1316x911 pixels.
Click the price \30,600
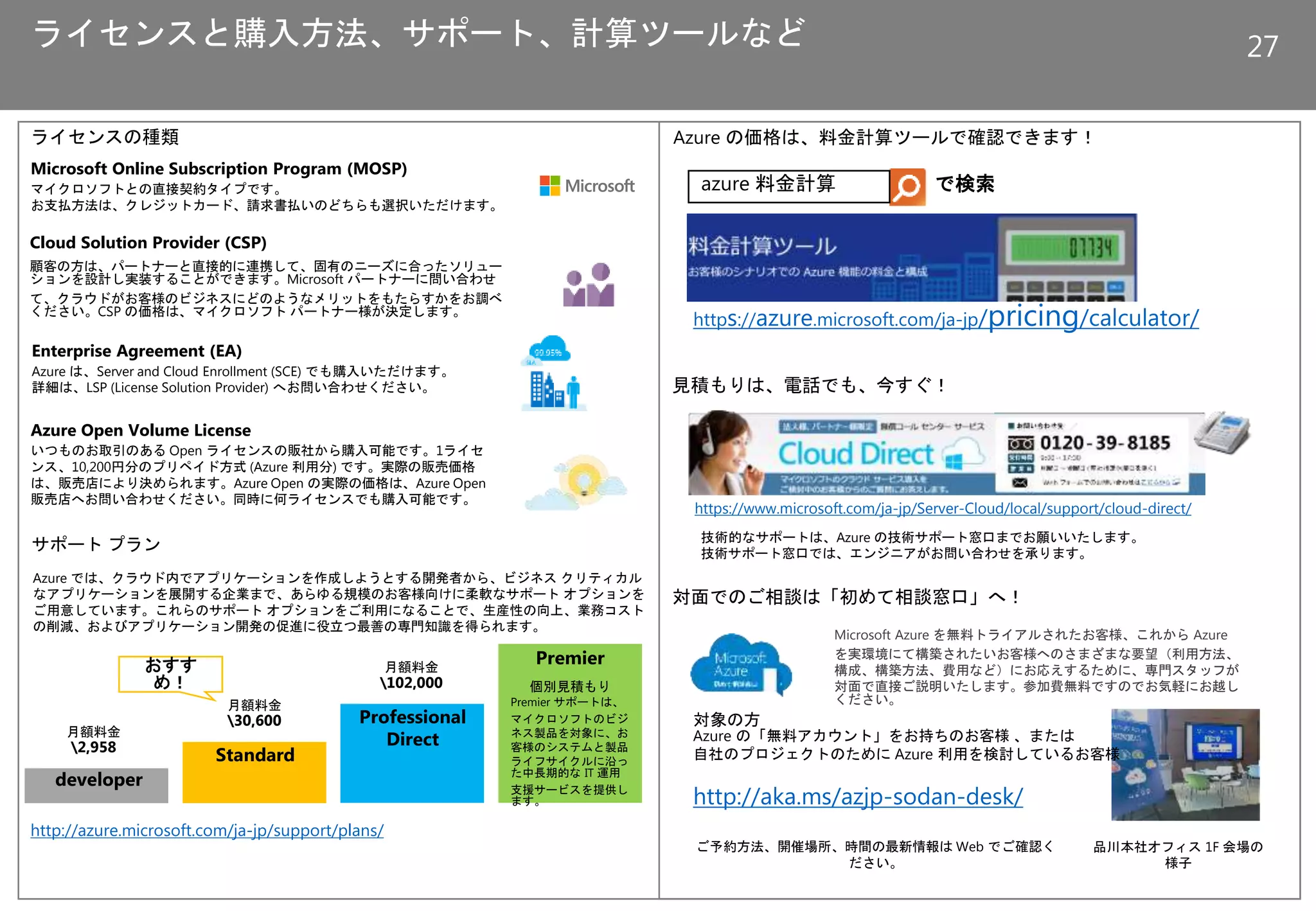coord(254,720)
